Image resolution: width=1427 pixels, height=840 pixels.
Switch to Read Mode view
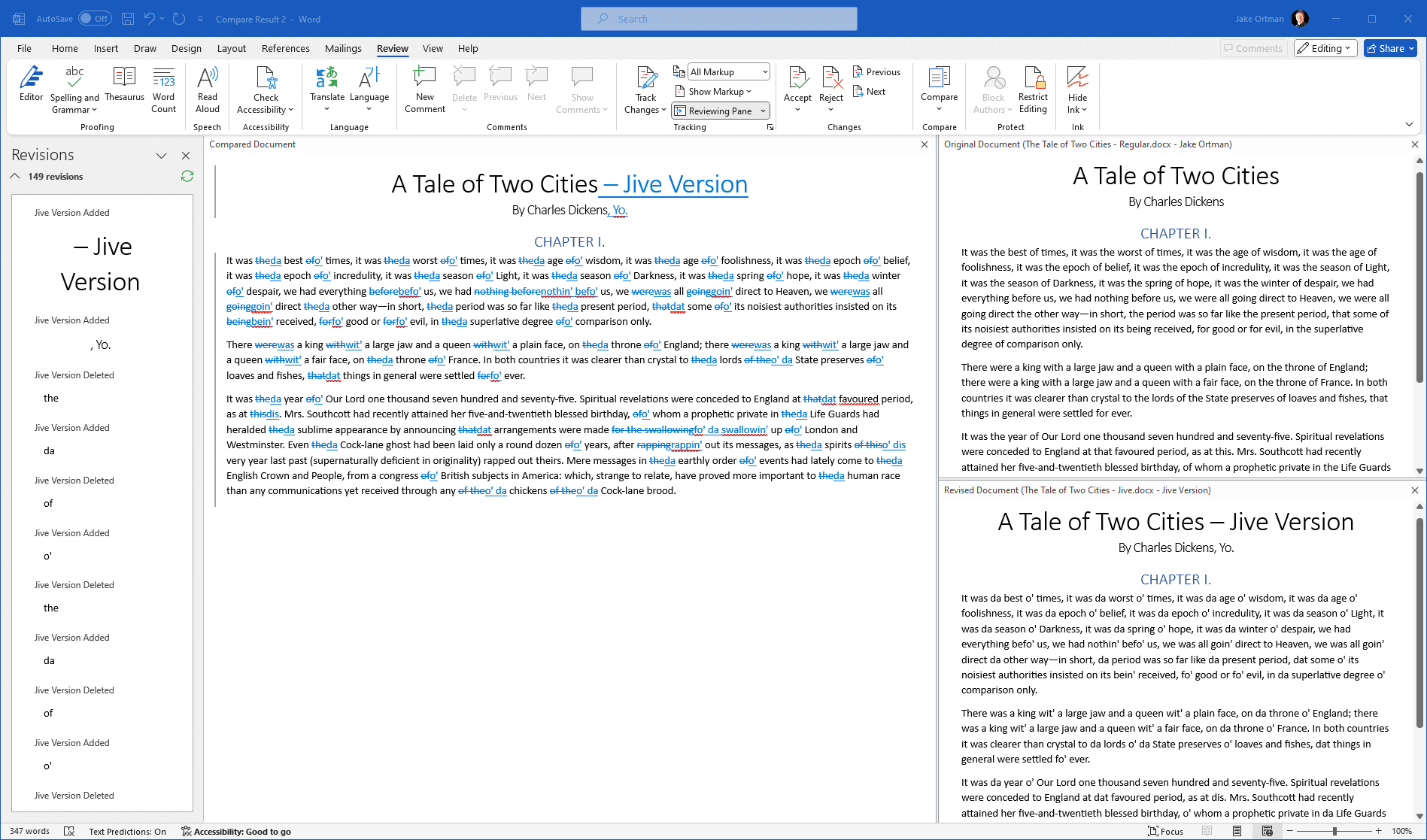pos(1207,831)
